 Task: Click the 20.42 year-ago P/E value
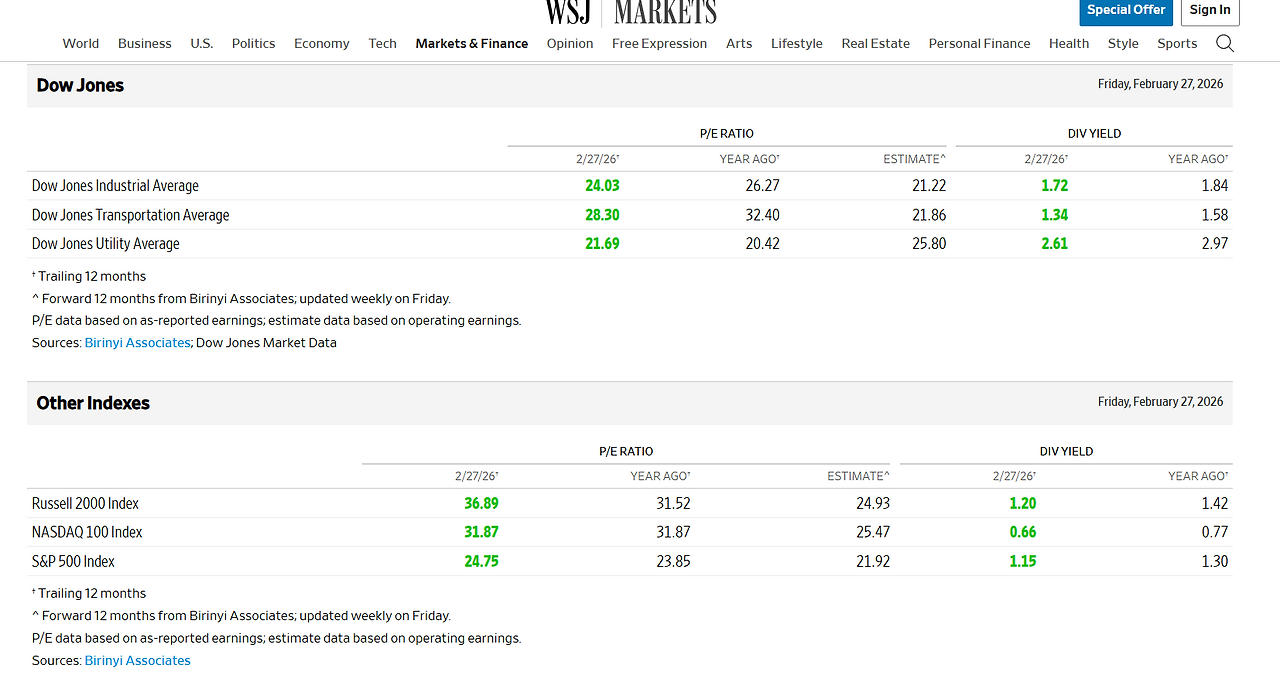(762, 244)
